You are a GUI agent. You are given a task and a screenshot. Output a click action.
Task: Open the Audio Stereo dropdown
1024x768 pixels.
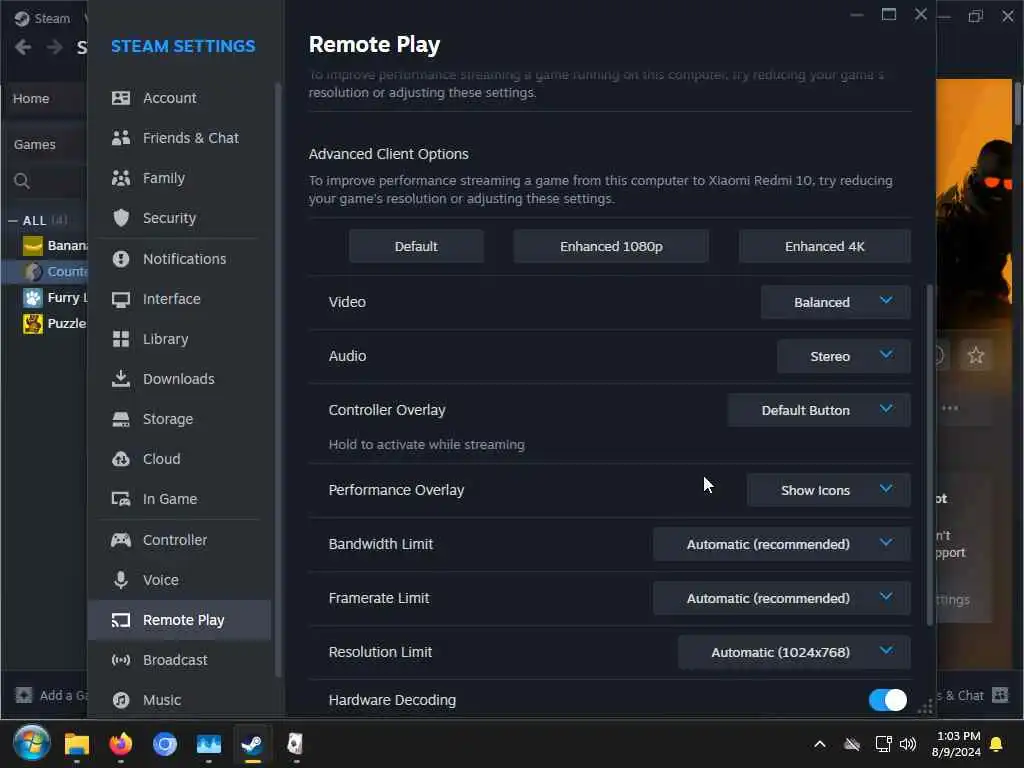pos(844,356)
